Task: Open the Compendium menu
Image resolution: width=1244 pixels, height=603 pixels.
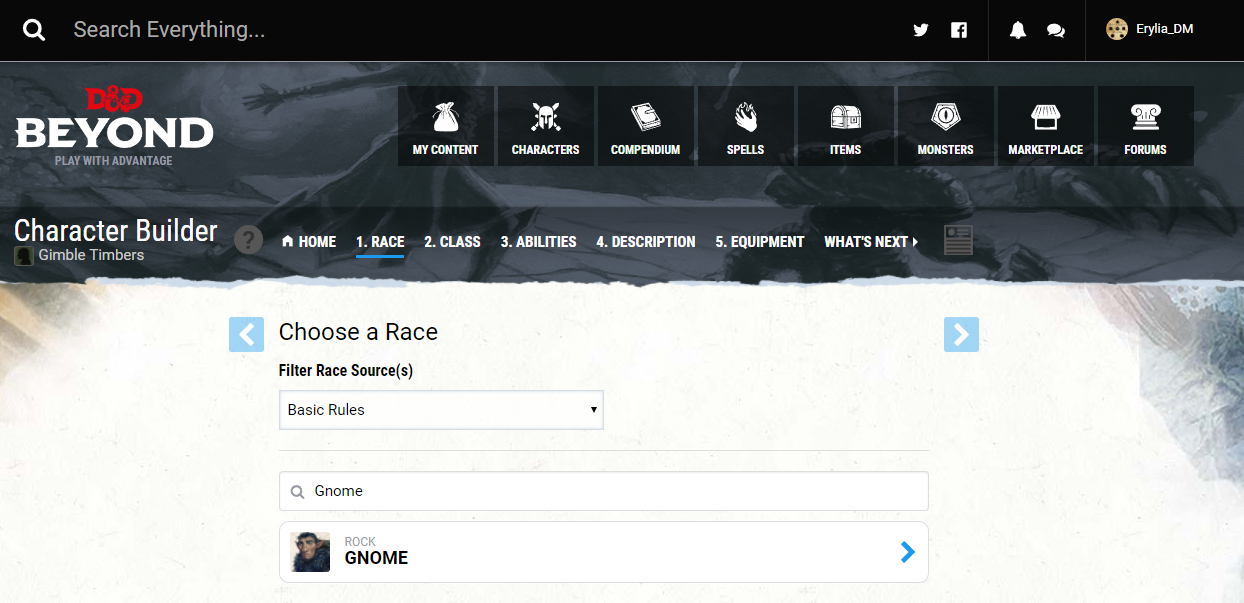Action: [646, 126]
